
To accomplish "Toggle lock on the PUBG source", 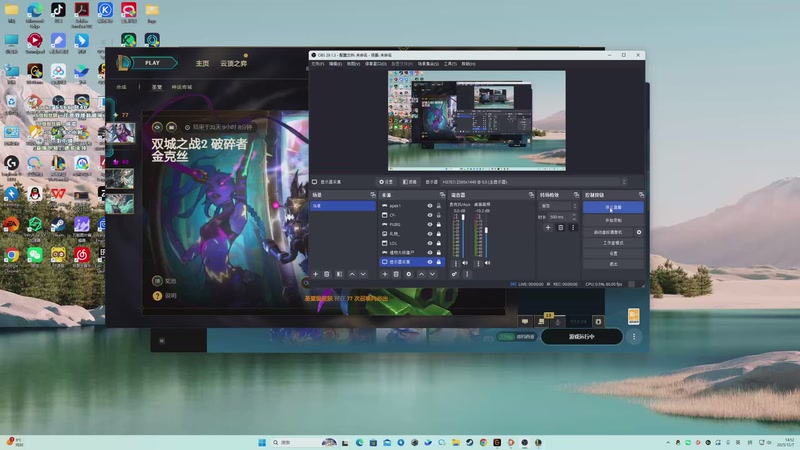I will [x=438, y=224].
